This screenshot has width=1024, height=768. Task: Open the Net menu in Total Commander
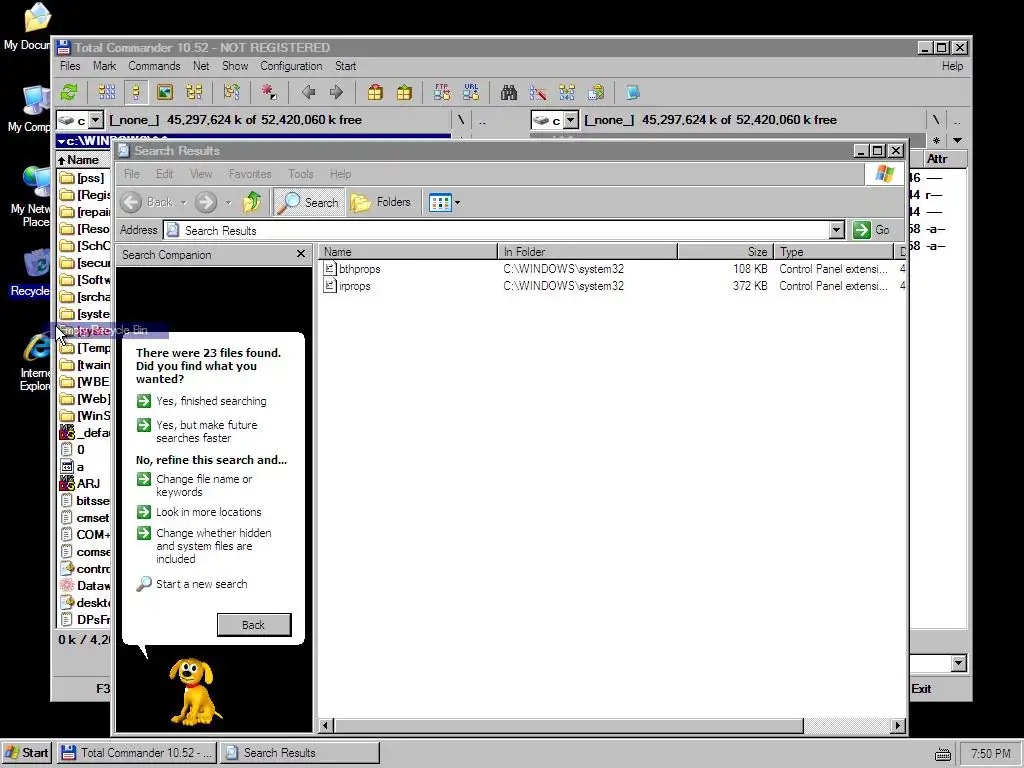(x=201, y=66)
